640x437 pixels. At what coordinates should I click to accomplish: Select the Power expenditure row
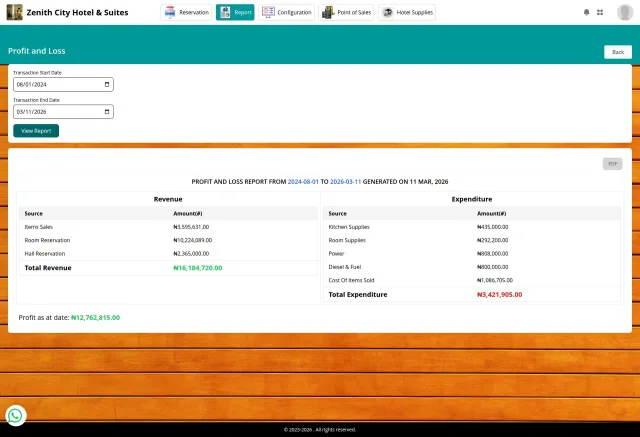click(x=472, y=253)
